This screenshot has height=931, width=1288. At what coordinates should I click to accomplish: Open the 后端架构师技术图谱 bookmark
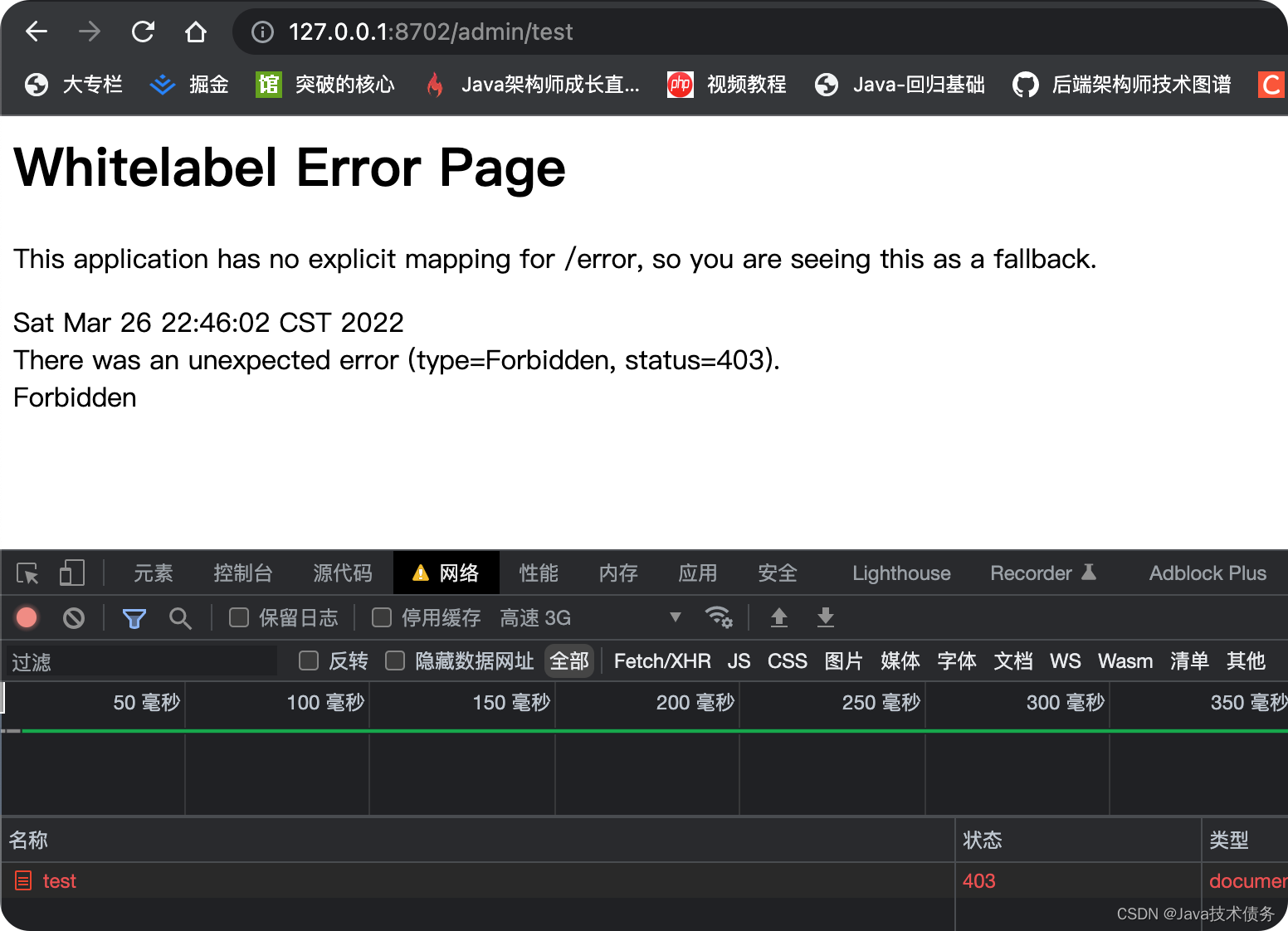tap(1122, 85)
